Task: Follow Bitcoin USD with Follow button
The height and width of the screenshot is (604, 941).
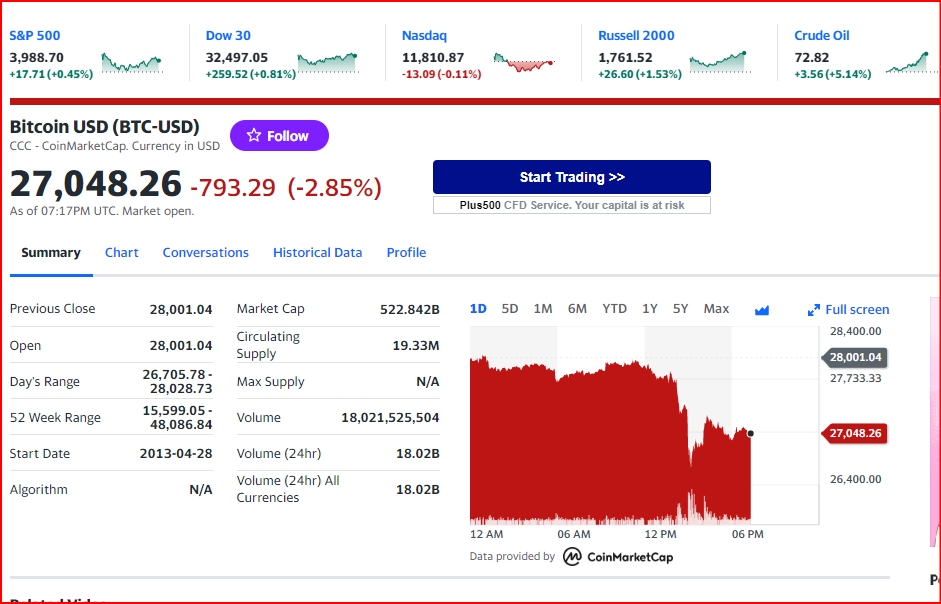Action: point(279,136)
